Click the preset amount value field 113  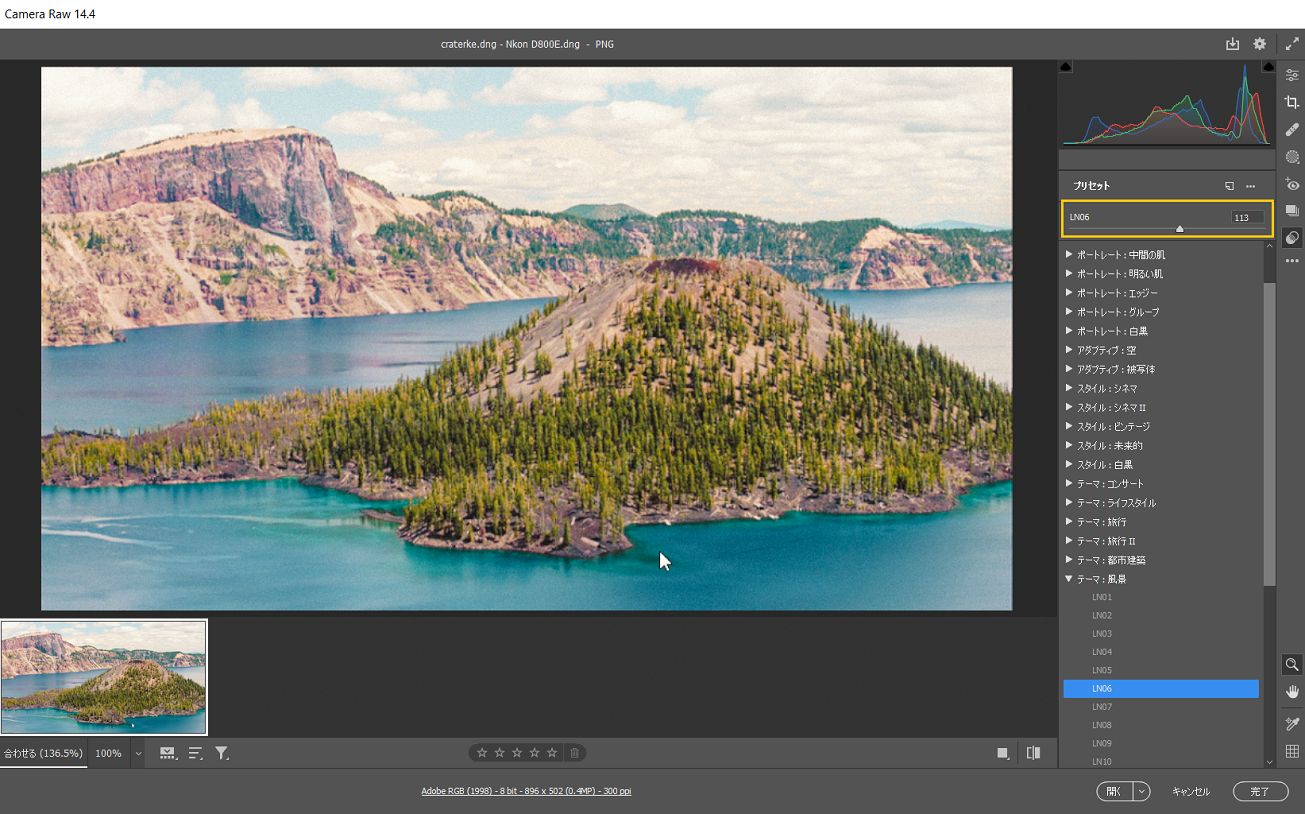(x=1247, y=217)
